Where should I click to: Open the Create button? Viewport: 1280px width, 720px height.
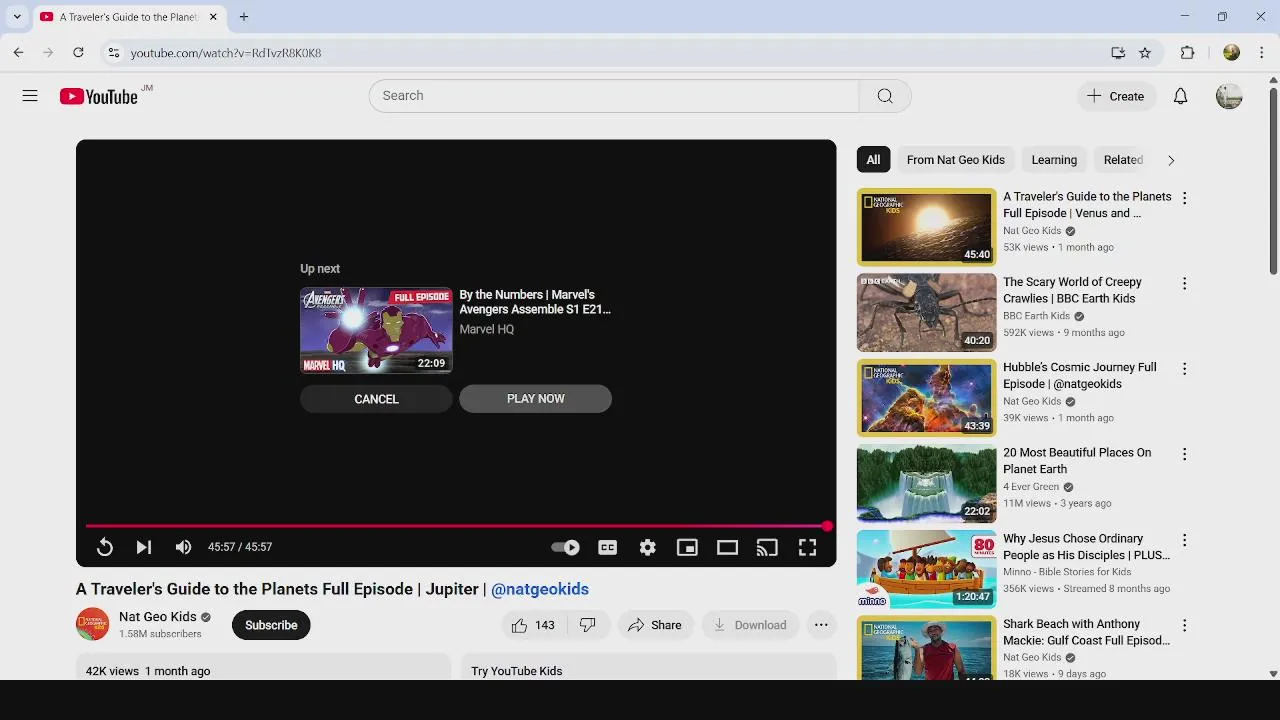point(1115,96)
